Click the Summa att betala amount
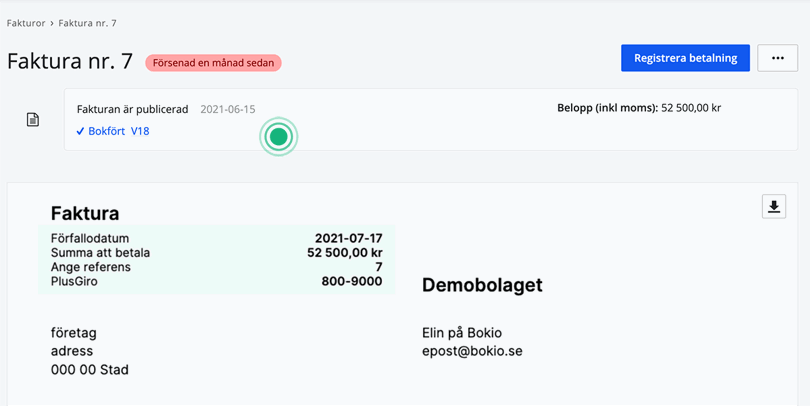The image size is (810, 406). pyautogui.click(x=344, y=253)
